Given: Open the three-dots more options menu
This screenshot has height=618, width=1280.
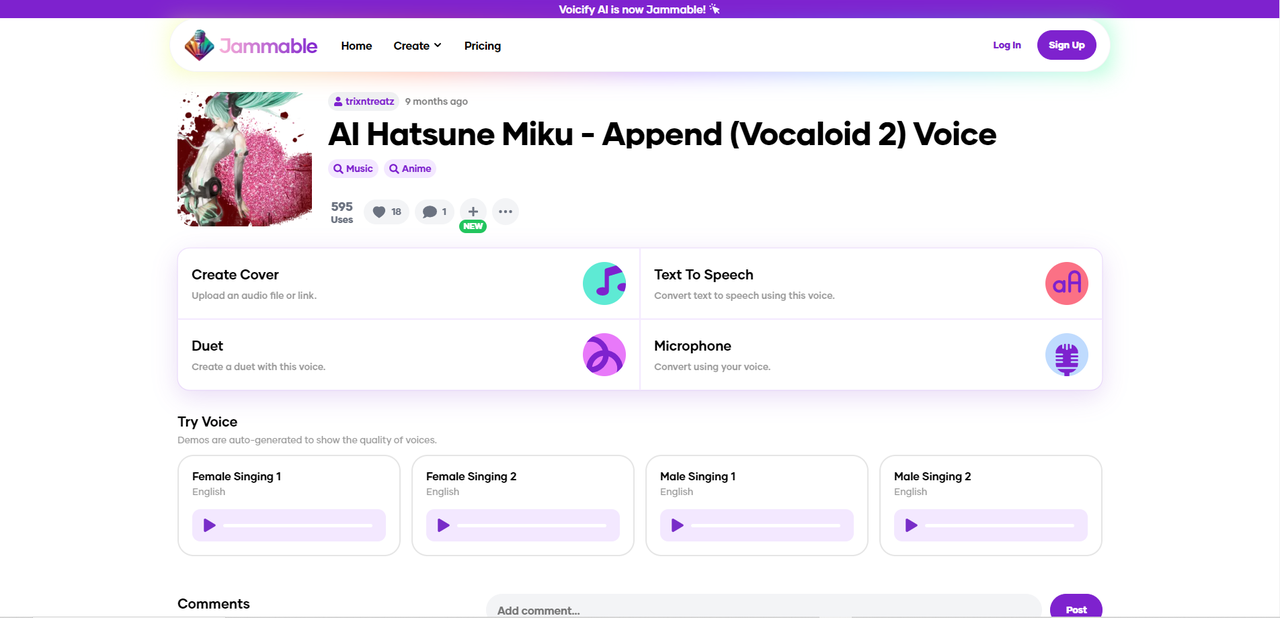Looking at the screenshot, I should pos(505,212).
